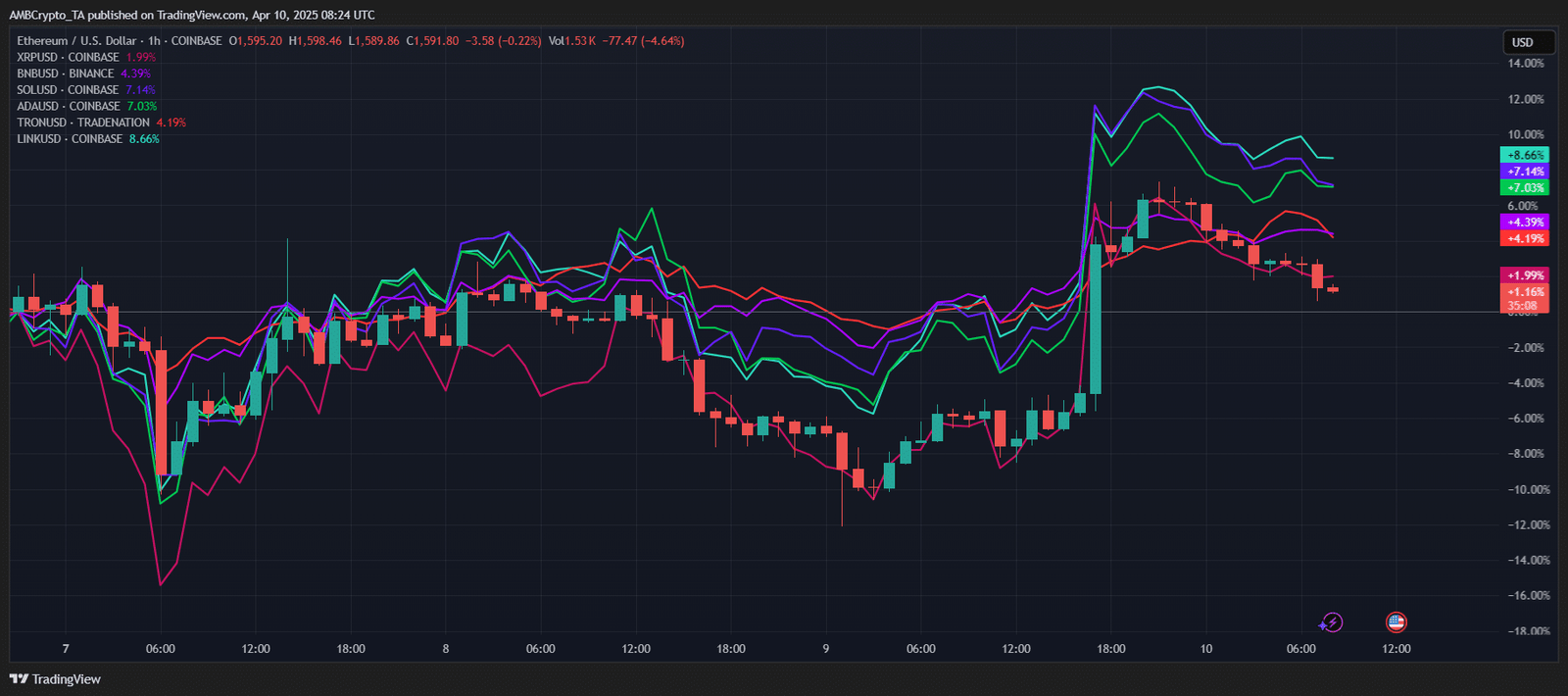Click the US flag economic event icon
The image size is (1568, 696).
[x=1396, y=621]
